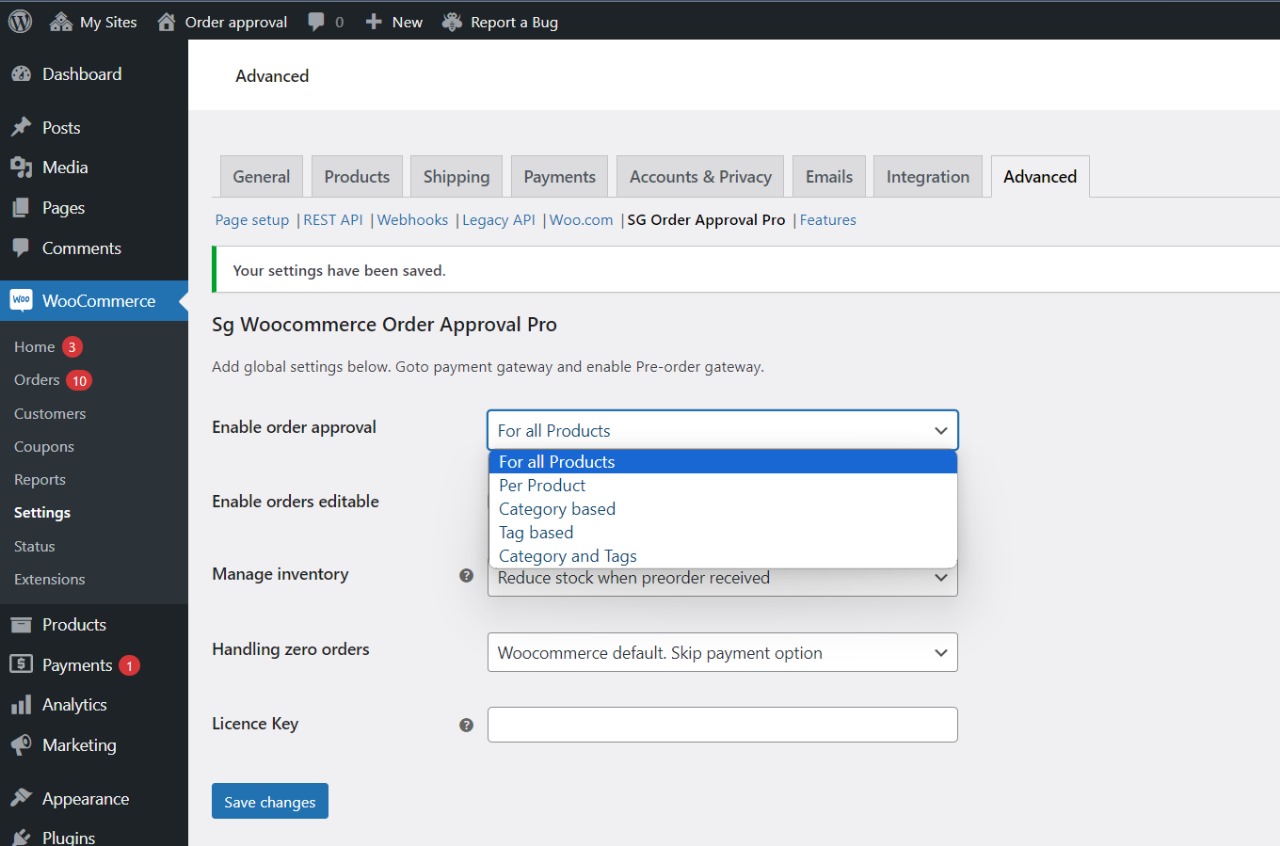Image resolution: width=1280 pixels, height=846 pixels.
Task: Choose Tag based in the approval dropdown
Action: point(536,532)
